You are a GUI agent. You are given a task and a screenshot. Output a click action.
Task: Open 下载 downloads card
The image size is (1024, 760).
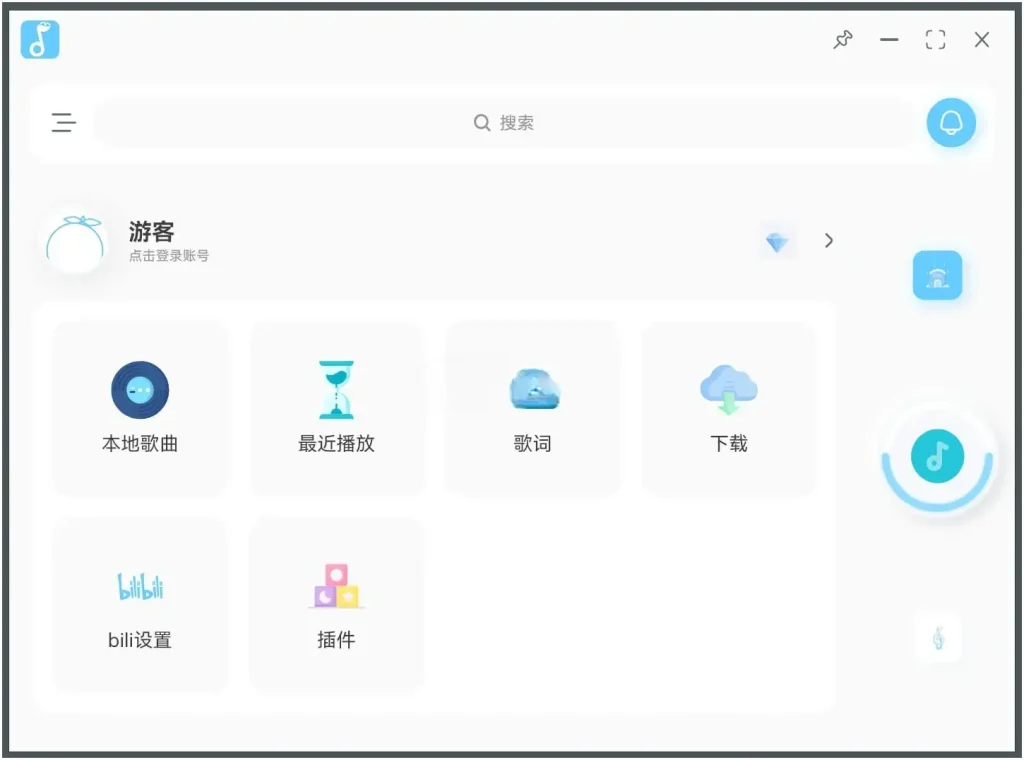tap(729, 408)
